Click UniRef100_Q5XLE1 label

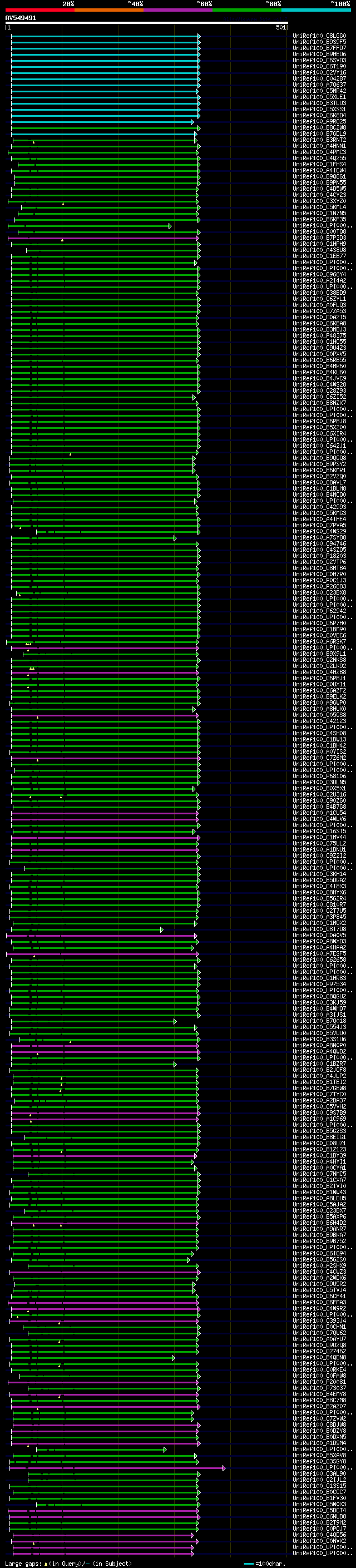(x=319, y=97)
